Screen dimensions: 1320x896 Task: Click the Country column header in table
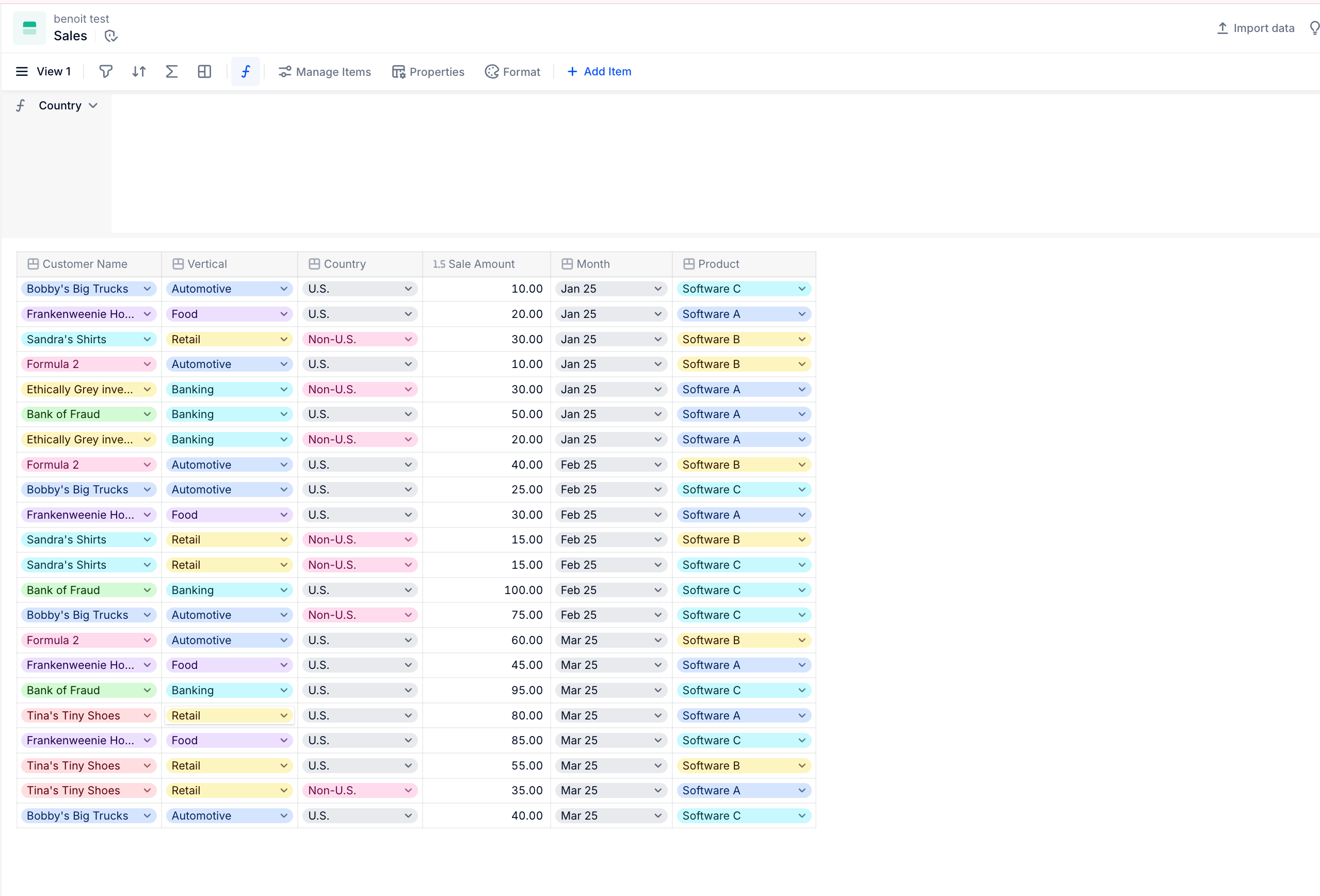coord(360,264)
